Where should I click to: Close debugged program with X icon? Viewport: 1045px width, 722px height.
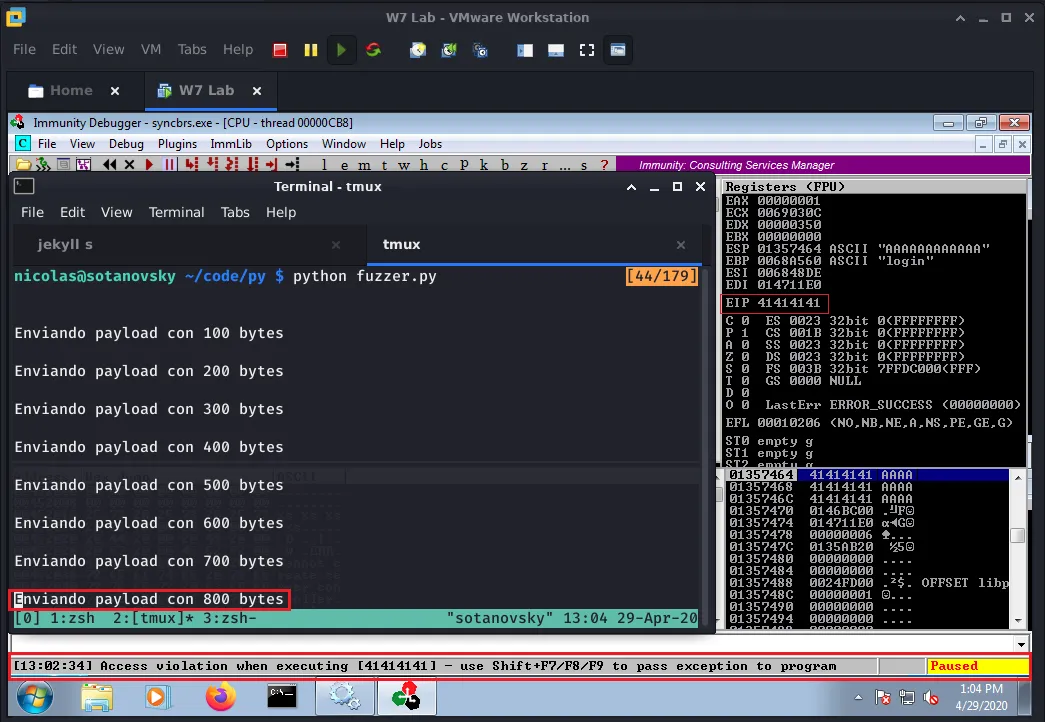(129, 165)
